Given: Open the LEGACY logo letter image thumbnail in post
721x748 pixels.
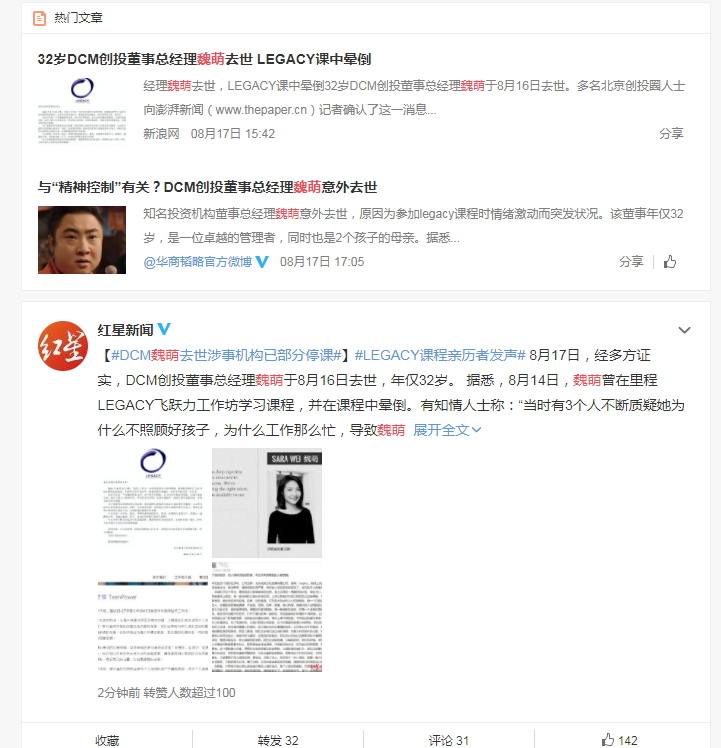Looking at the screenshot, I should click(153, 503).
